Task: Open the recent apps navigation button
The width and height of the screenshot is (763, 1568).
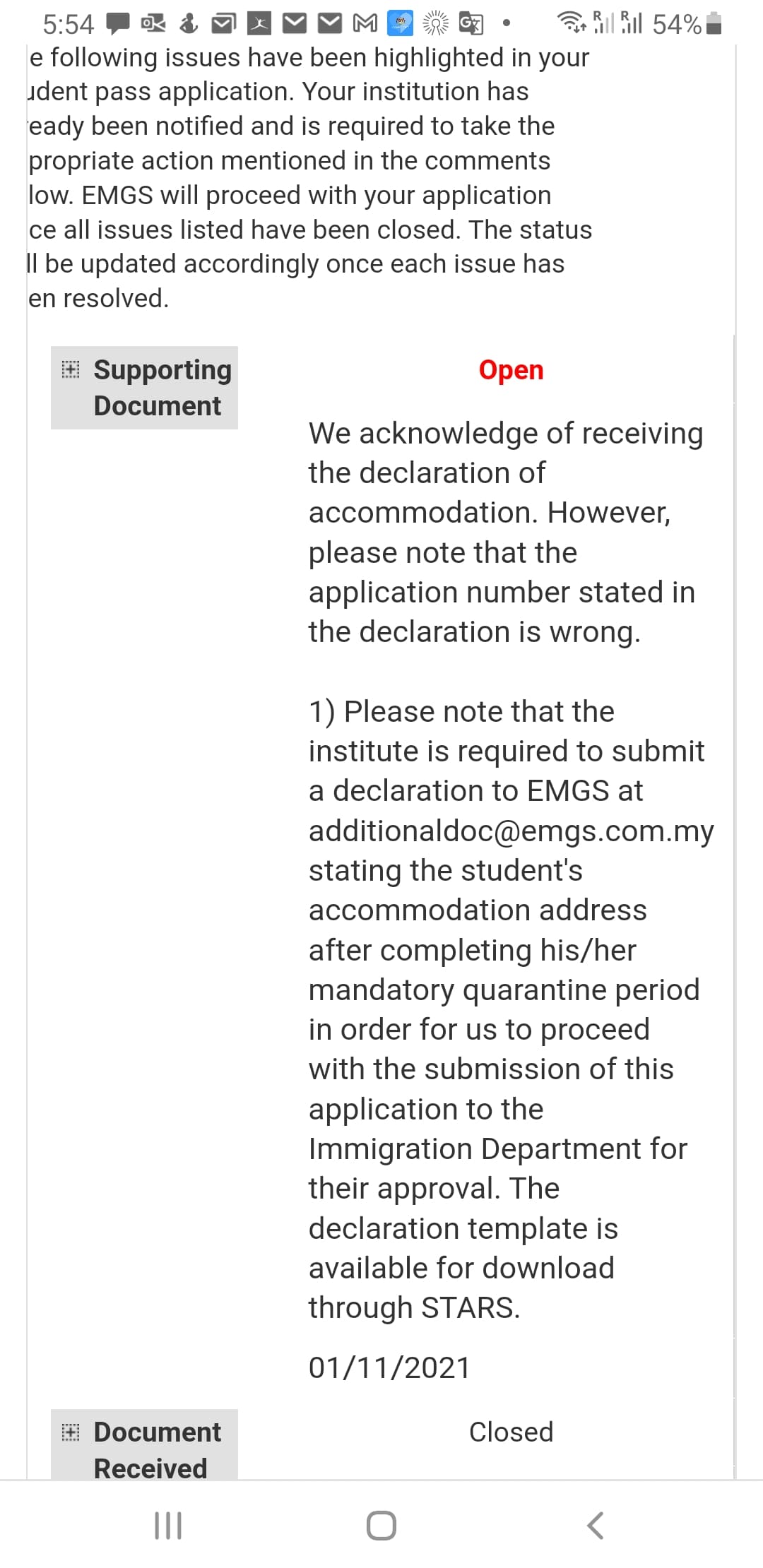Action: (x=168, y=1525)
